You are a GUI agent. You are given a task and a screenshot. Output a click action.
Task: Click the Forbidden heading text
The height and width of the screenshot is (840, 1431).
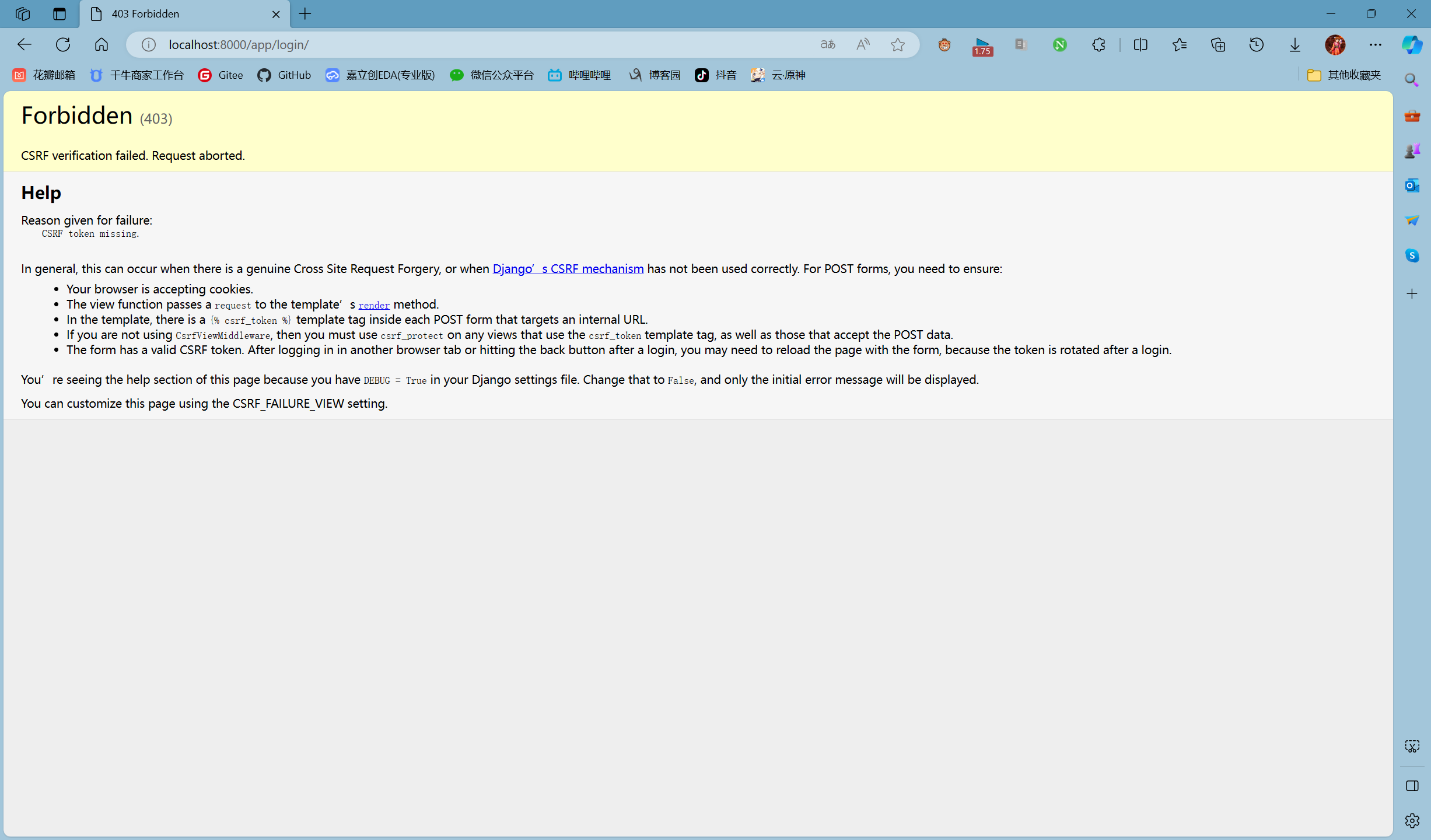[77, 116]
